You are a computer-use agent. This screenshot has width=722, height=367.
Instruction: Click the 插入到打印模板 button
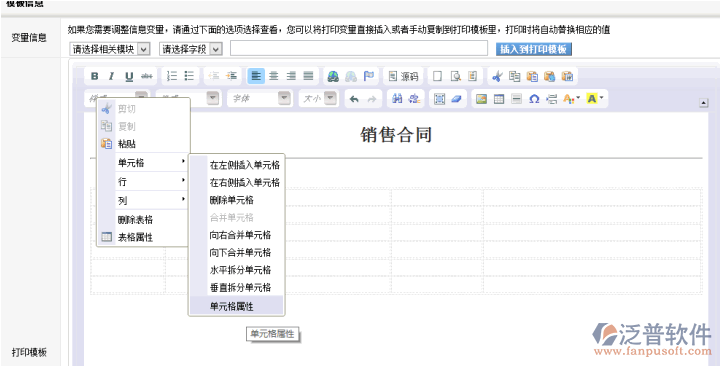534,49
